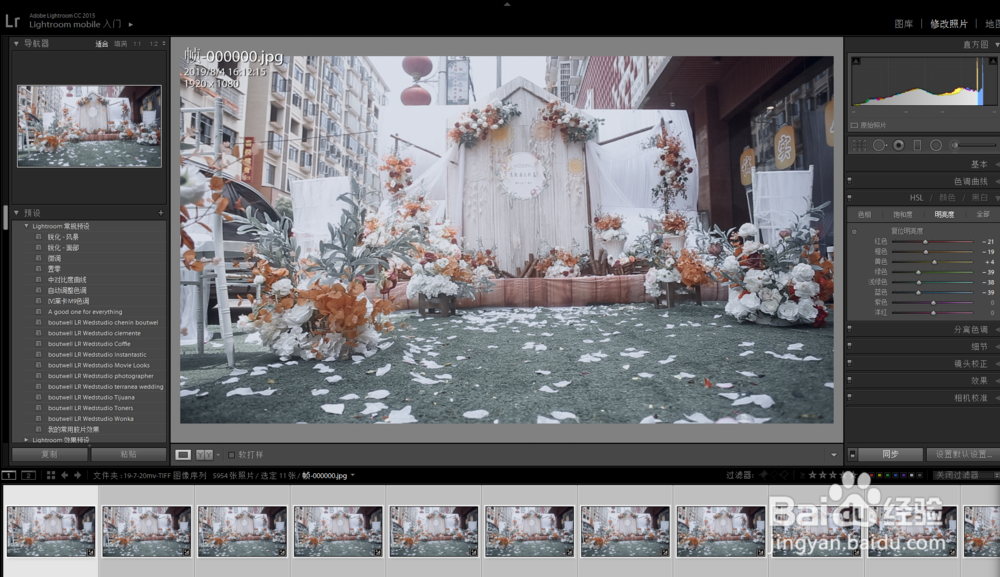Viewport: 1000px width, 577px height.
Task: Select second filmstrip thumbnail
Action: tap(147, 531)
